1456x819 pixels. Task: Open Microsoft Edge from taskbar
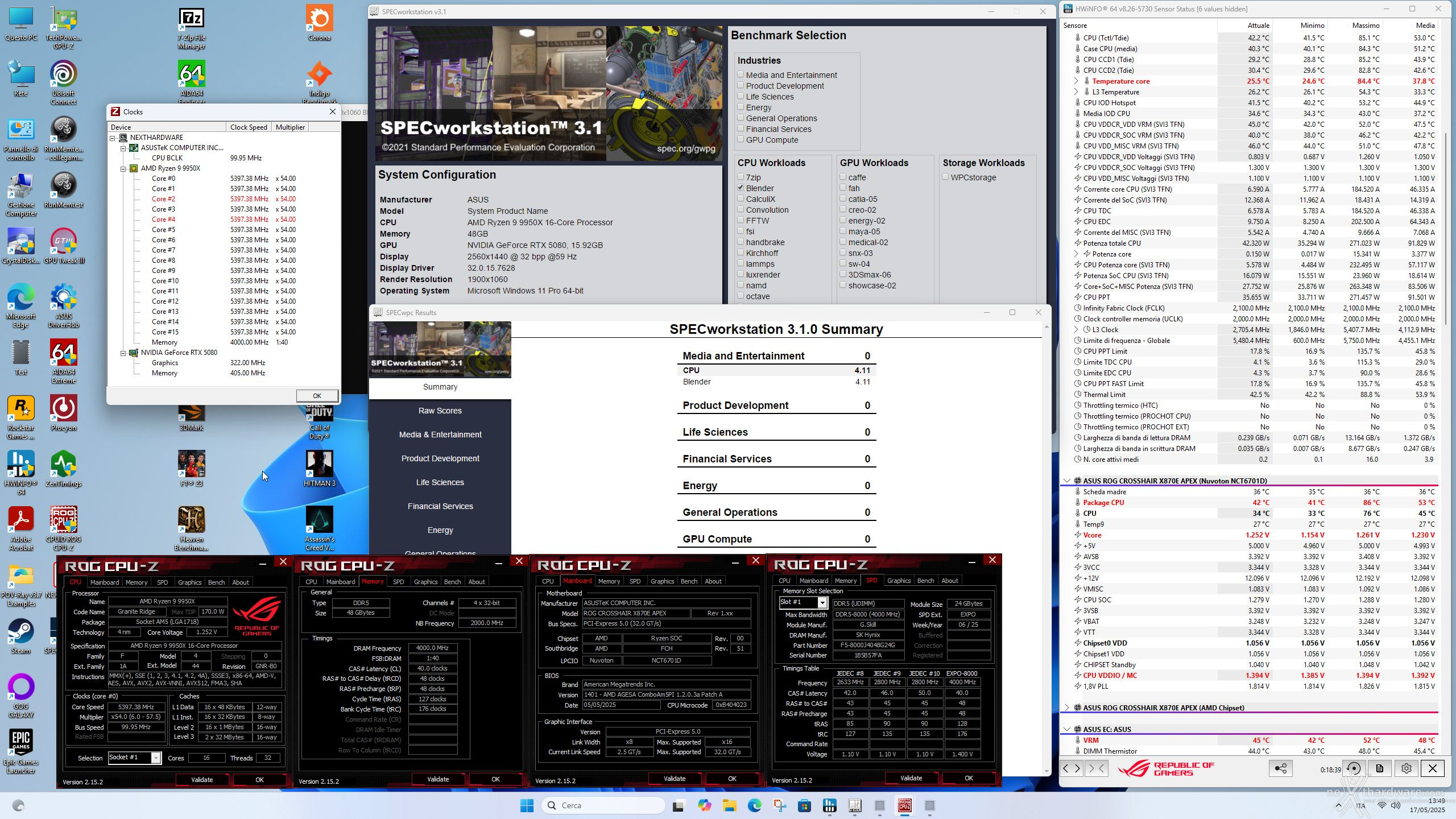(x=754, y=805)
